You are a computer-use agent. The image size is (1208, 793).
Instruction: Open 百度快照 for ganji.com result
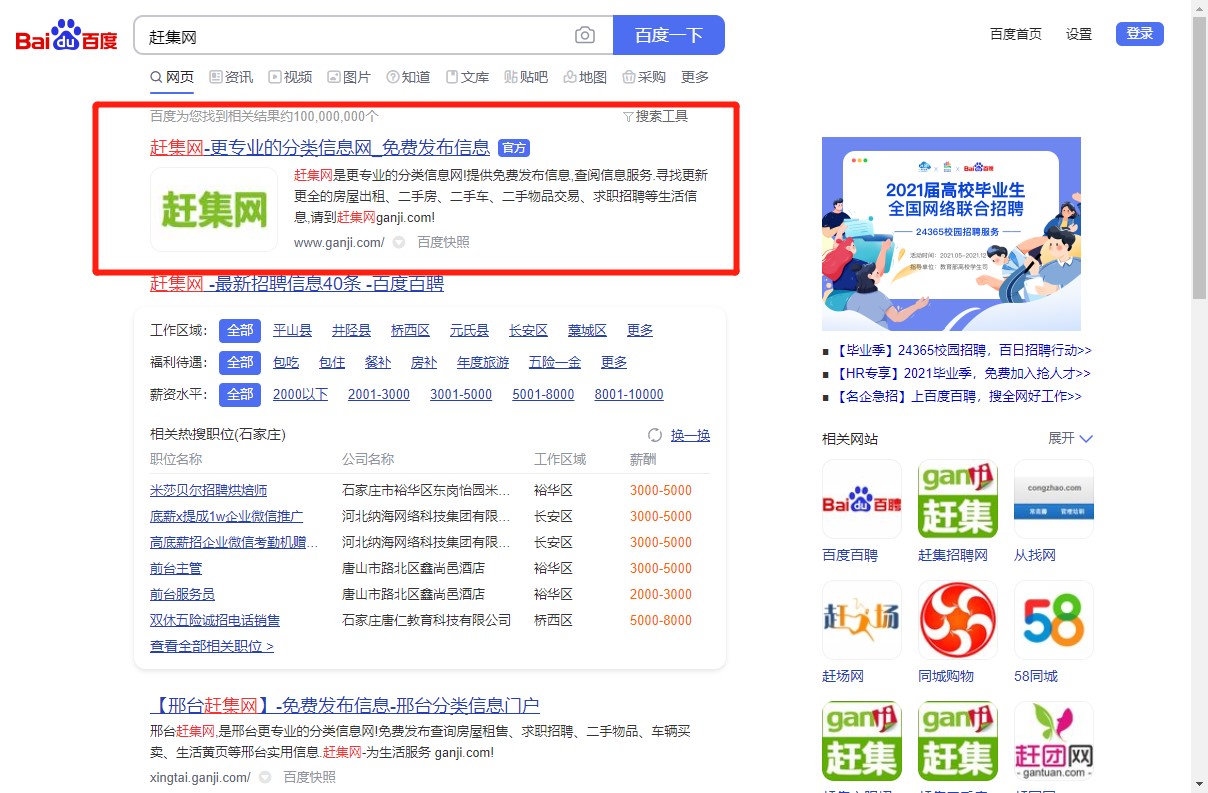point(443,242)
